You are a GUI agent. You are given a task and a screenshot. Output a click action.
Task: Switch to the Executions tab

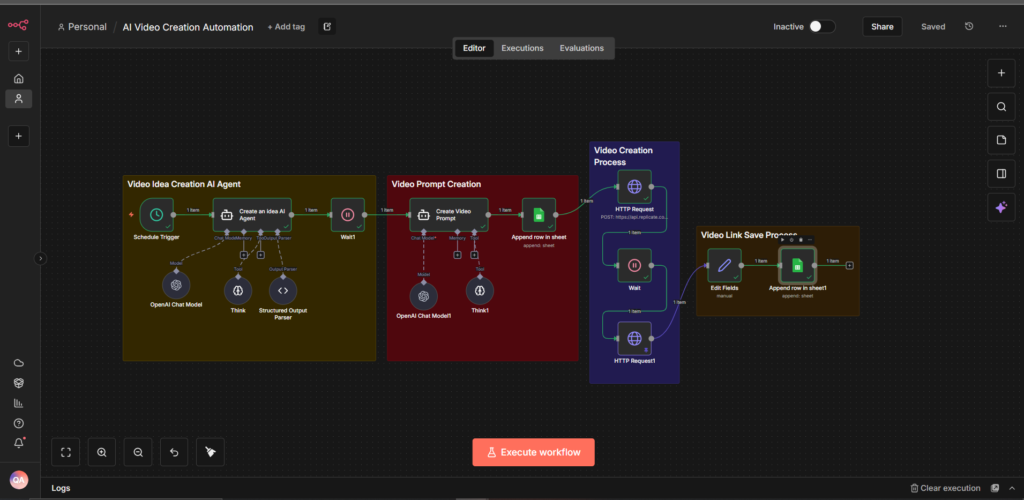(522, 48)
